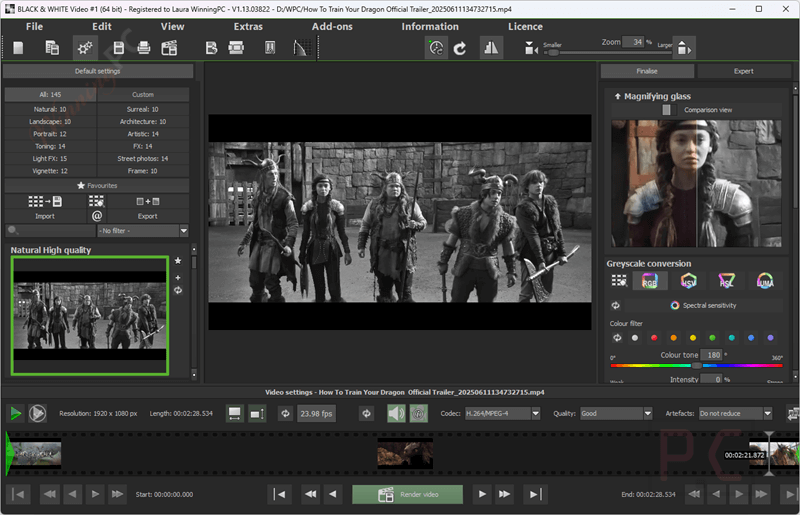Select HSV greyscale conversion mode
The height and width of the screenshot is (515, 800).
tap(688, 281)
